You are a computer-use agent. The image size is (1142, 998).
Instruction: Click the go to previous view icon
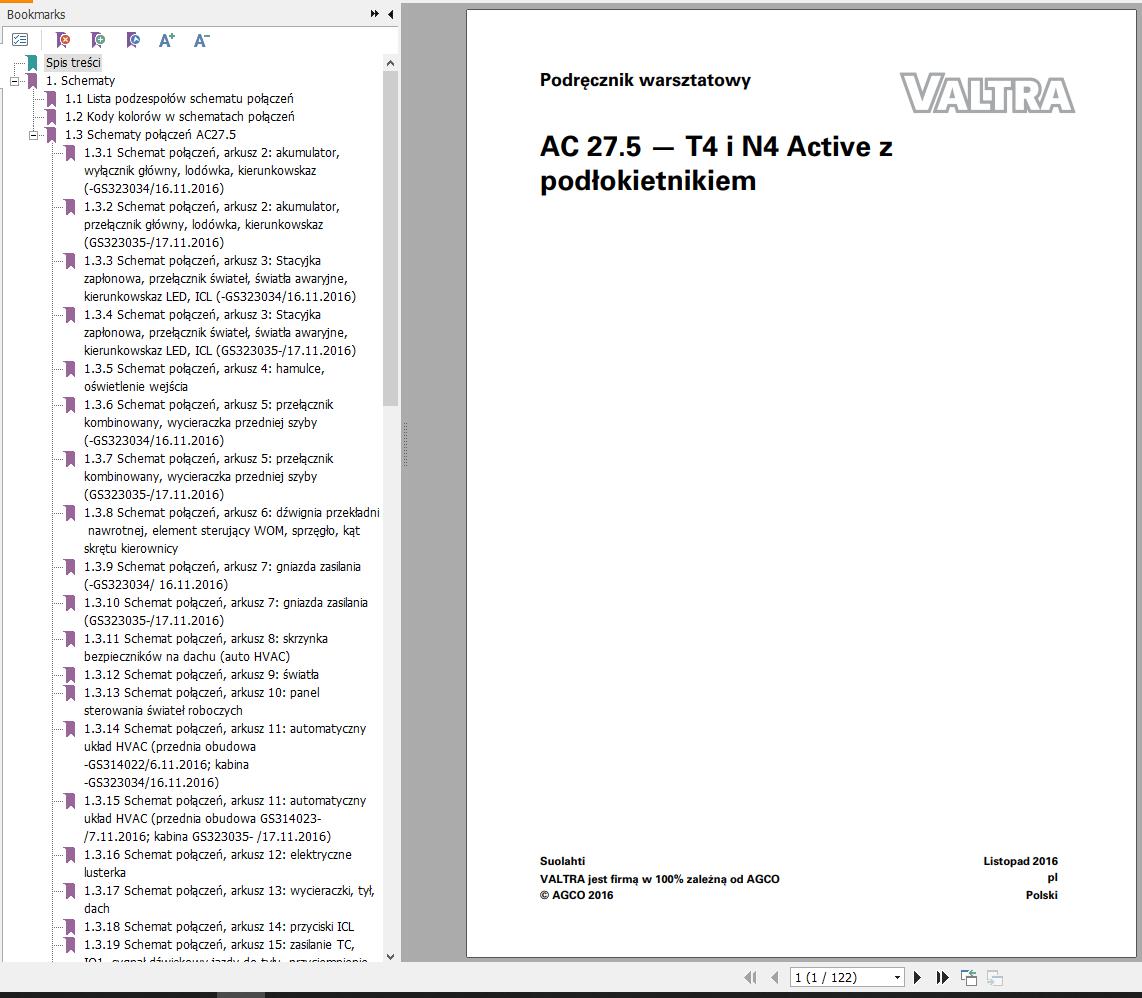[x=969, y=978]
